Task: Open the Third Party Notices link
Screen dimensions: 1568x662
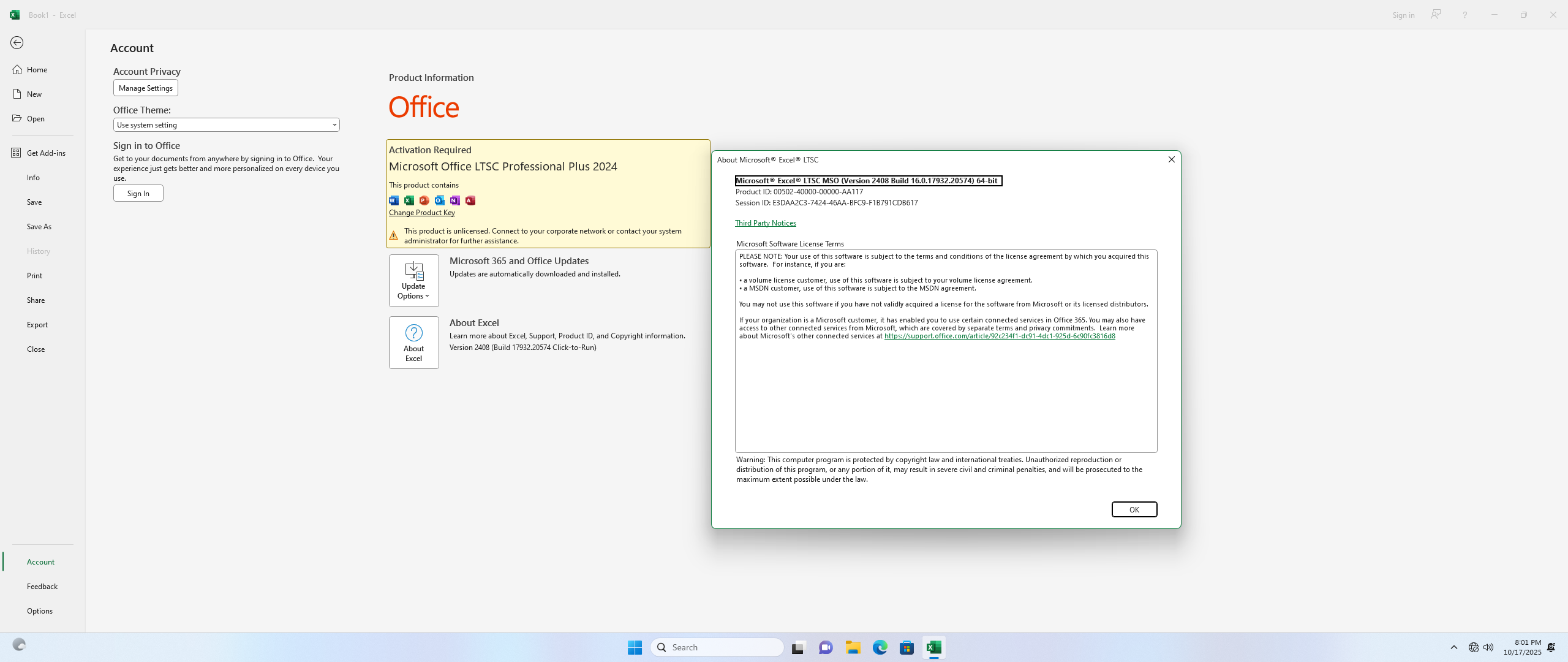Action: [x=765, y=223]
